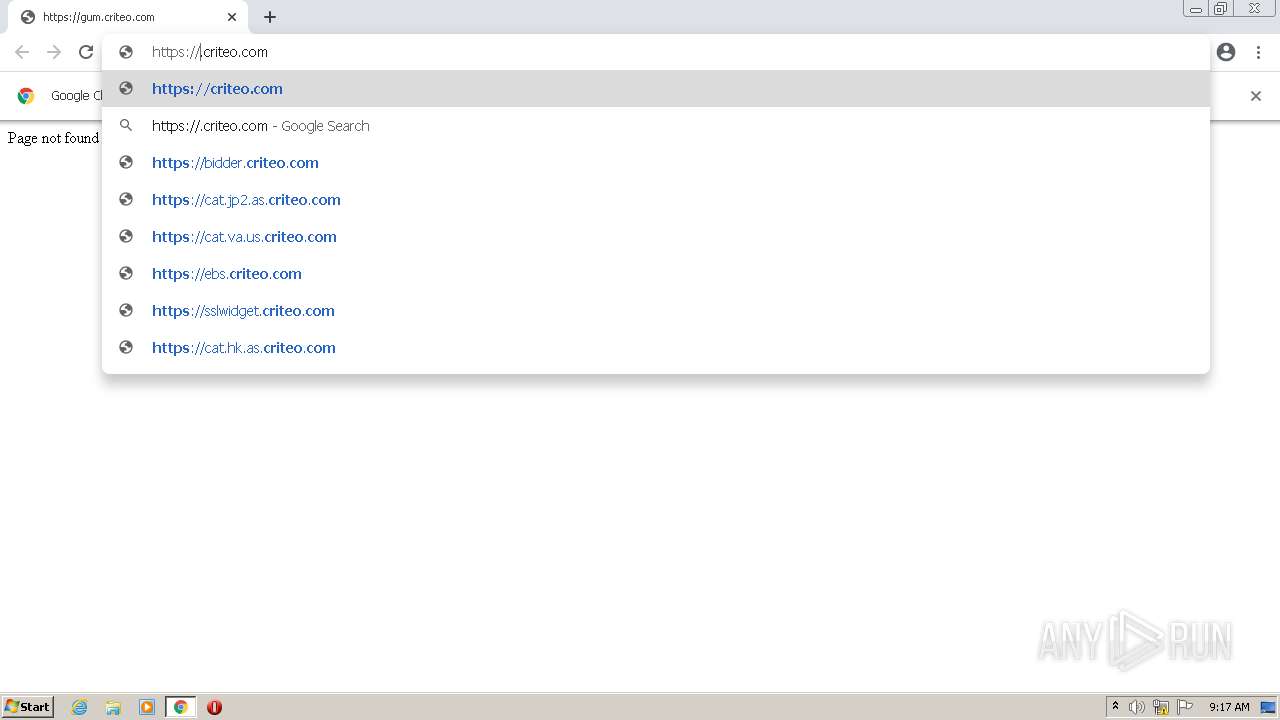The image size is (1280, 720).
Task: Select the cat.hk.as.criteo.com suggestion
Action: [x=656, y=348]
